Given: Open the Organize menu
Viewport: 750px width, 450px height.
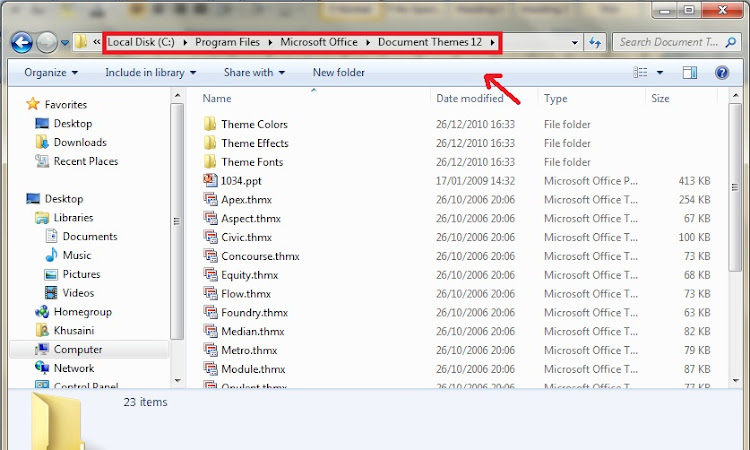Looking at the screenshot, I should pos(51,72).
